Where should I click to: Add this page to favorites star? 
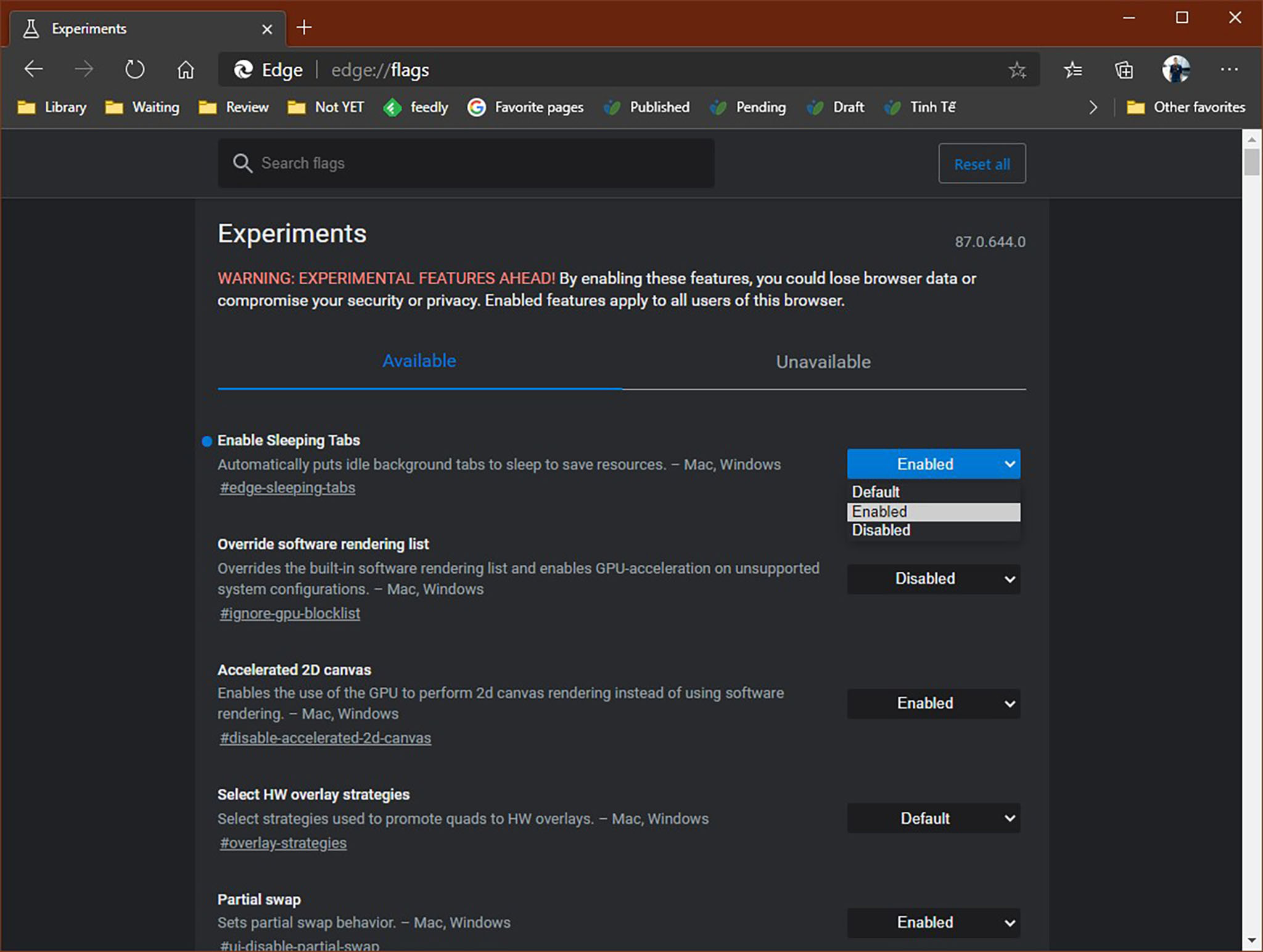1017,70
